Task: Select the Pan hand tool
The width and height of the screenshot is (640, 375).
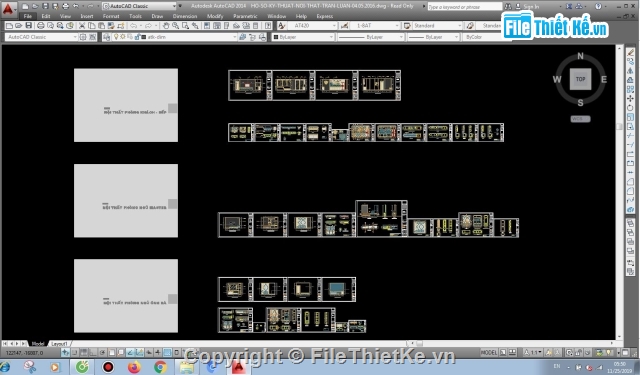Action: 166,25
